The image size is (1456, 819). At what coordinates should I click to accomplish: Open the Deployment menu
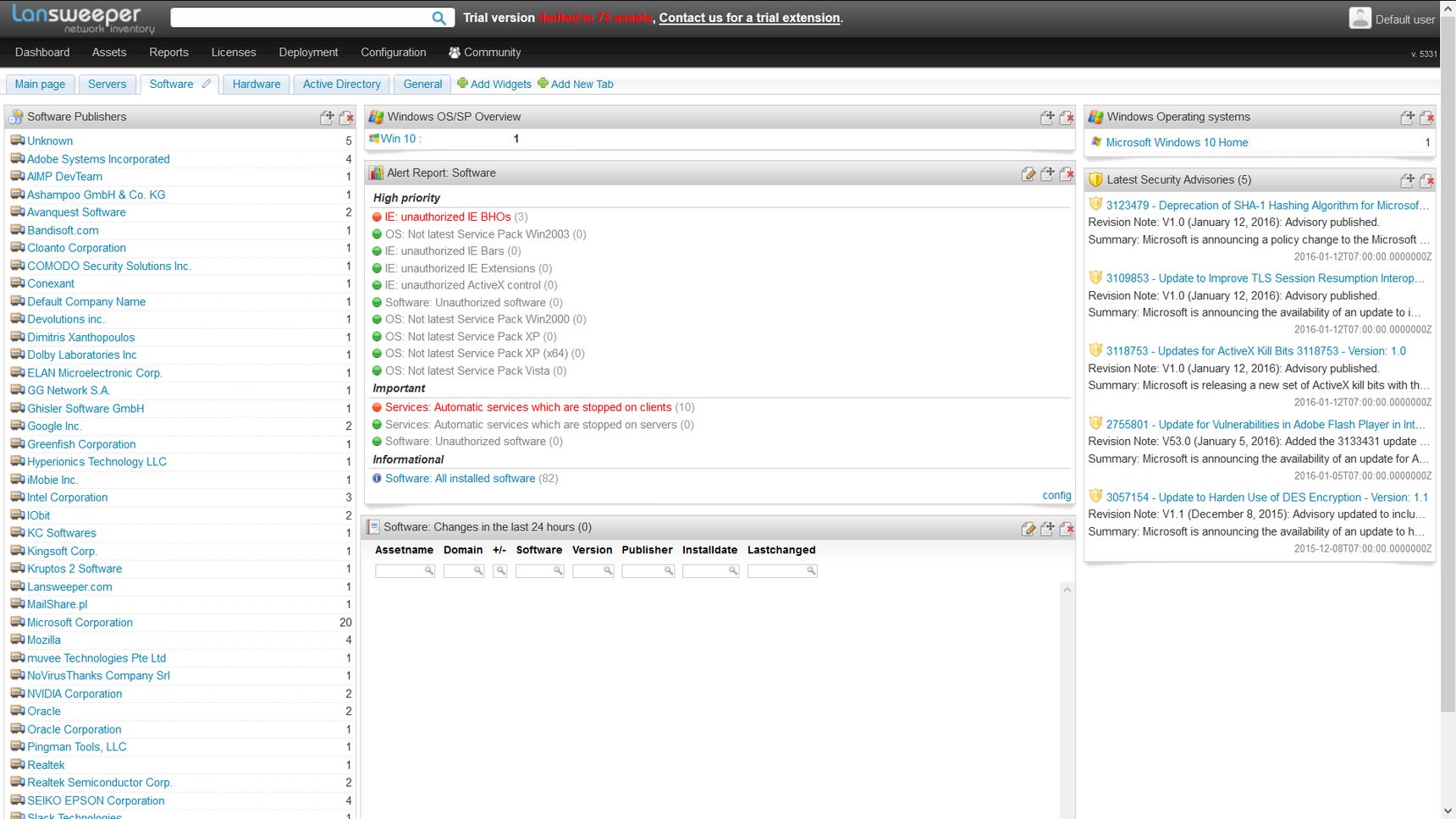308,52
